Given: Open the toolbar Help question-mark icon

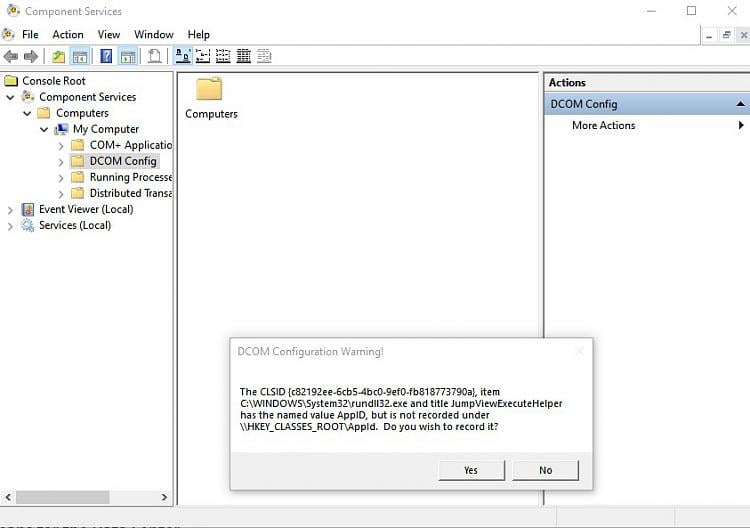Looking at the screenshot, I should [x=106, y=56].
